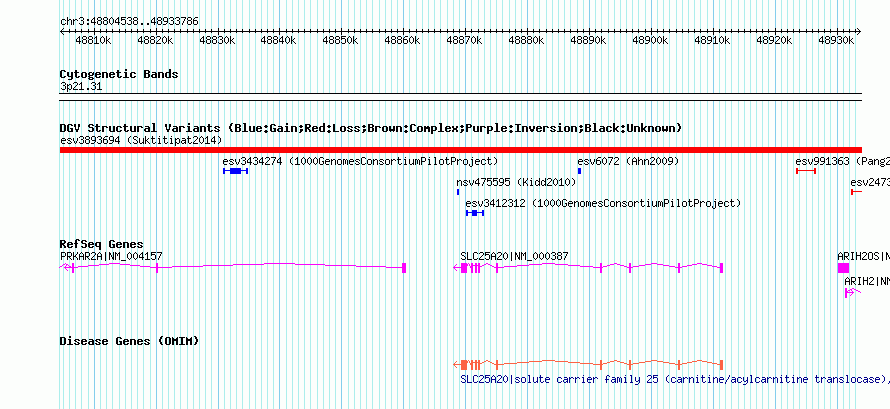Open the esv3893694 (Suktitipat2014) label

pos(141,140)
